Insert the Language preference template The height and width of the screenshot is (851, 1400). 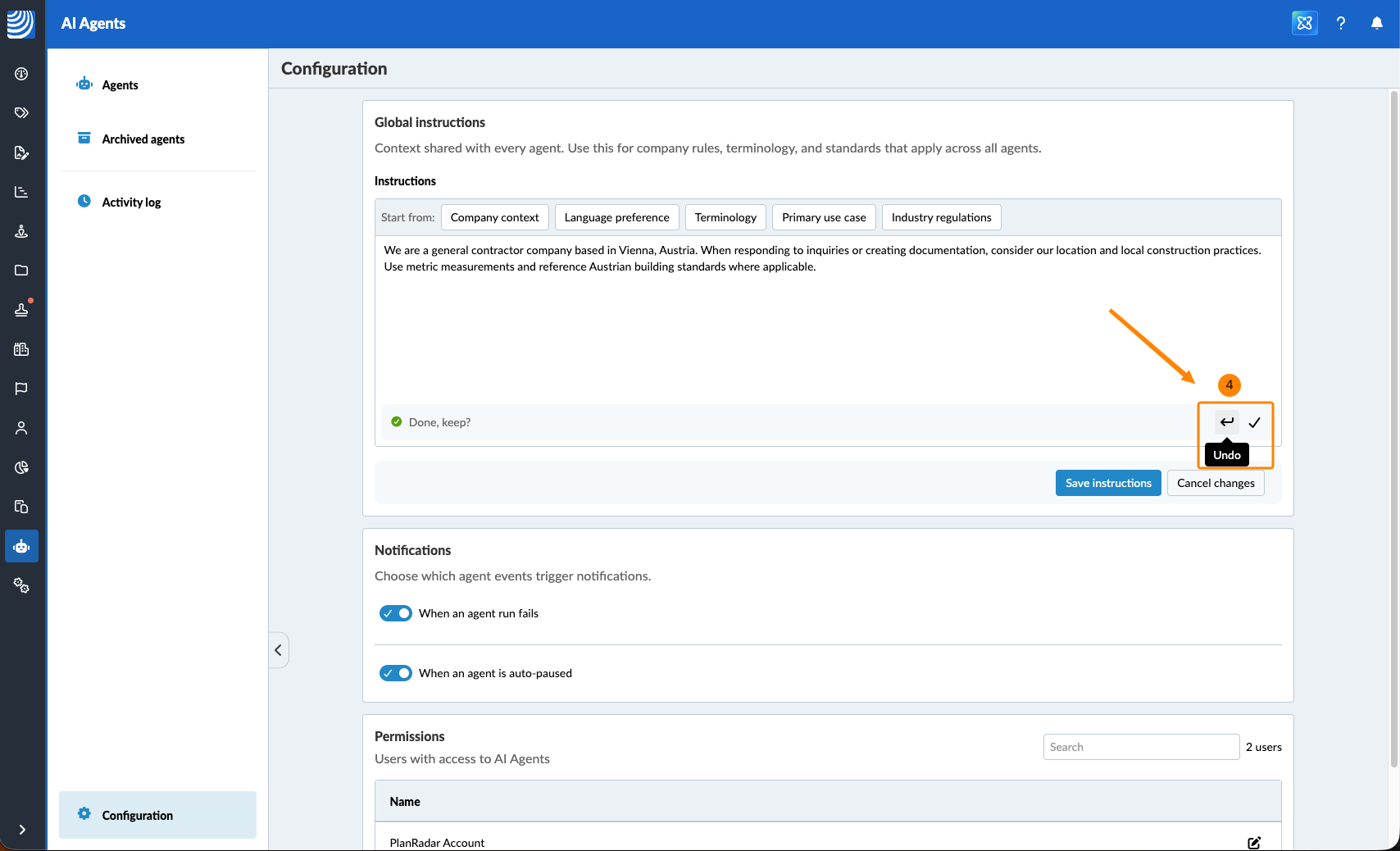click(617, 217)
